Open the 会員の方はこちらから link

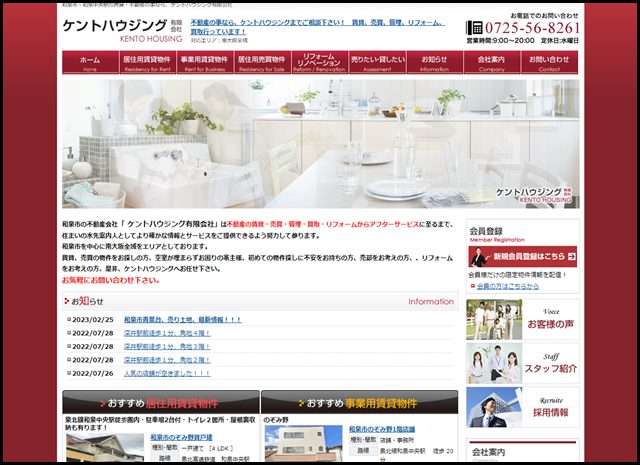507,286
